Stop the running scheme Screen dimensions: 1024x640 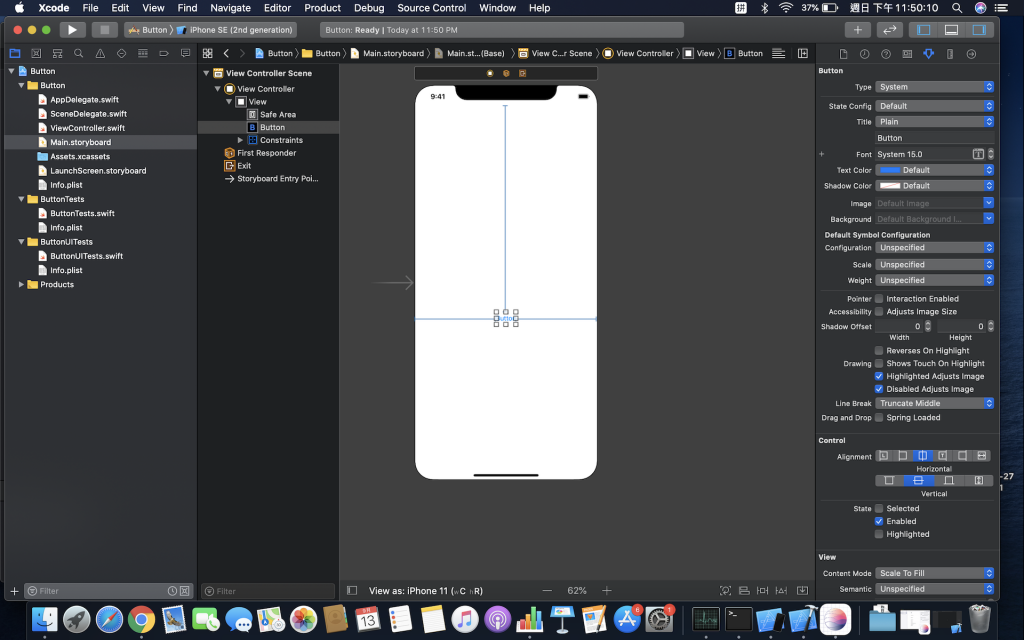point(104,30)
